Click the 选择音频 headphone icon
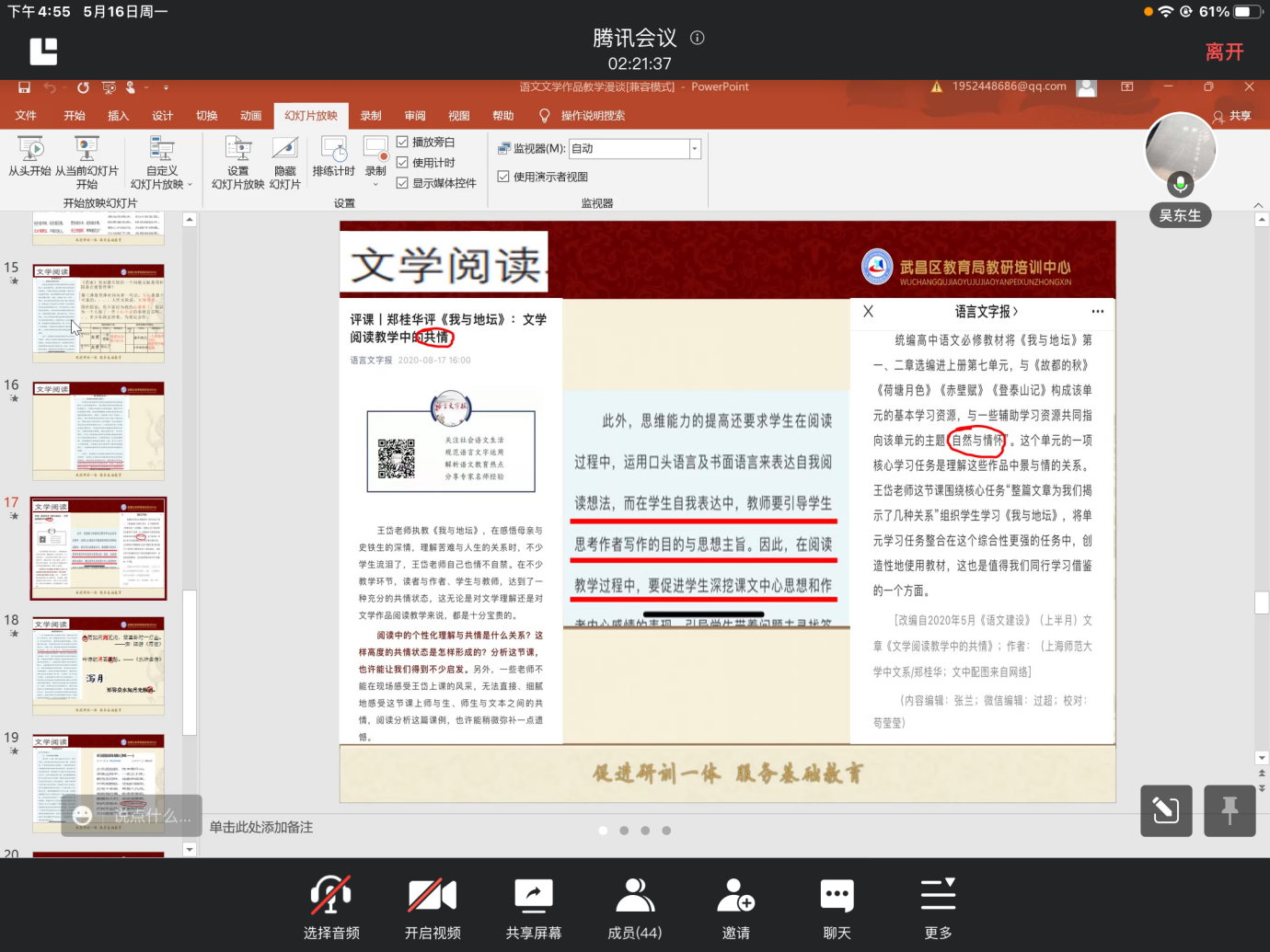The image size is (1270, 952). click(331, 895)
